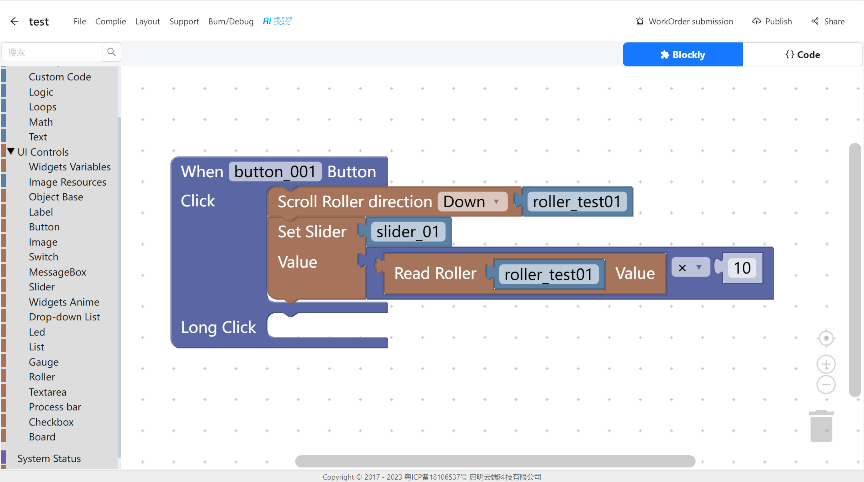Open the Board category

click(x=42, y=437)
